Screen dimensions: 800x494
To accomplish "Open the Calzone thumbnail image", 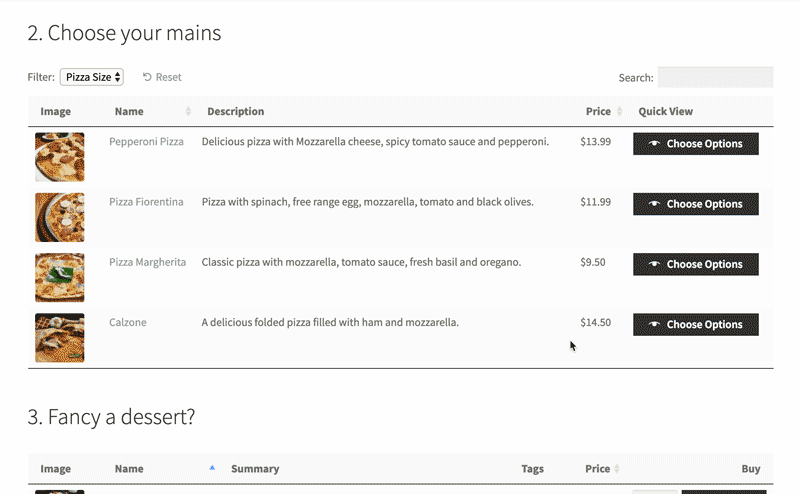I will 60,338.
